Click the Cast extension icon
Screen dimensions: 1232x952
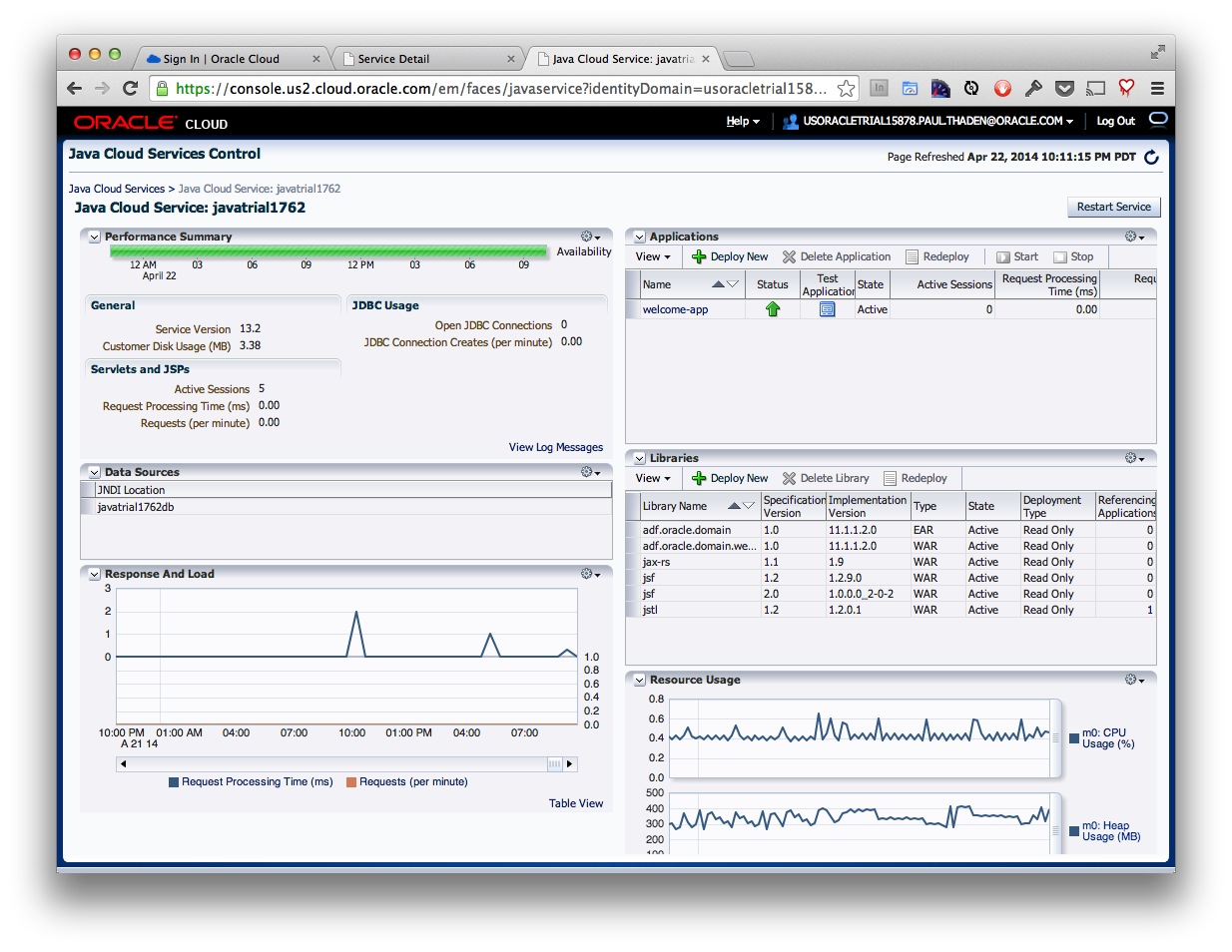coord(1096,89)
